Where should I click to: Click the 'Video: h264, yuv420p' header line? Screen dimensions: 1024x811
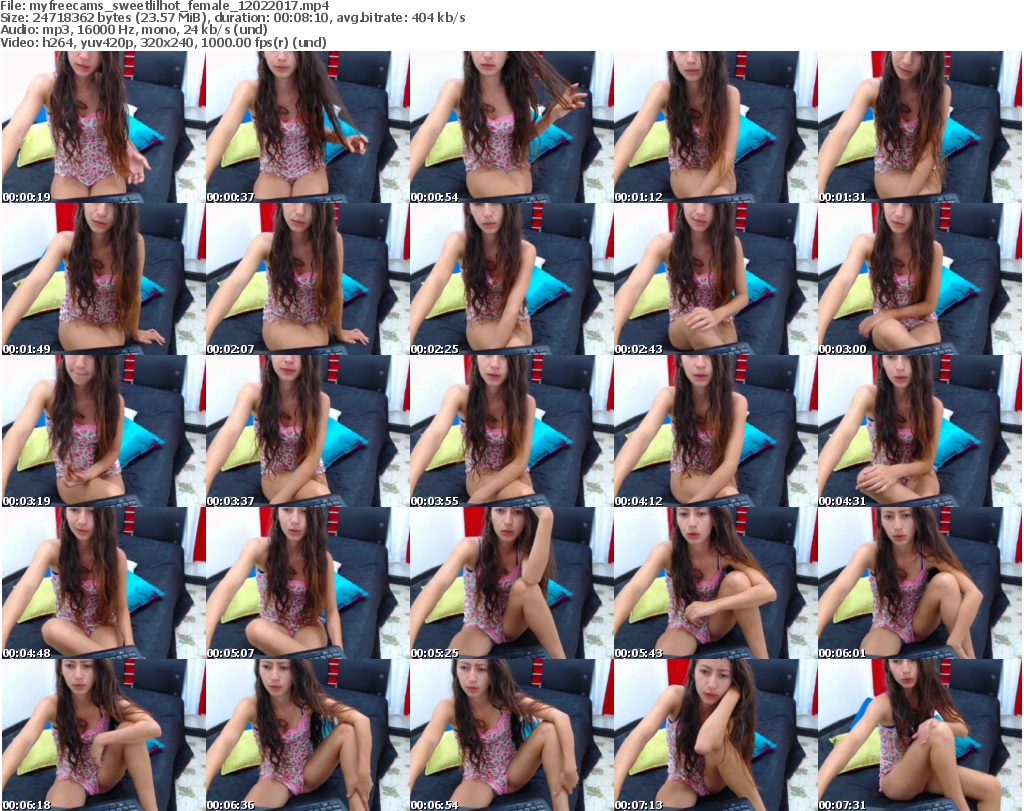pos(163,42)
